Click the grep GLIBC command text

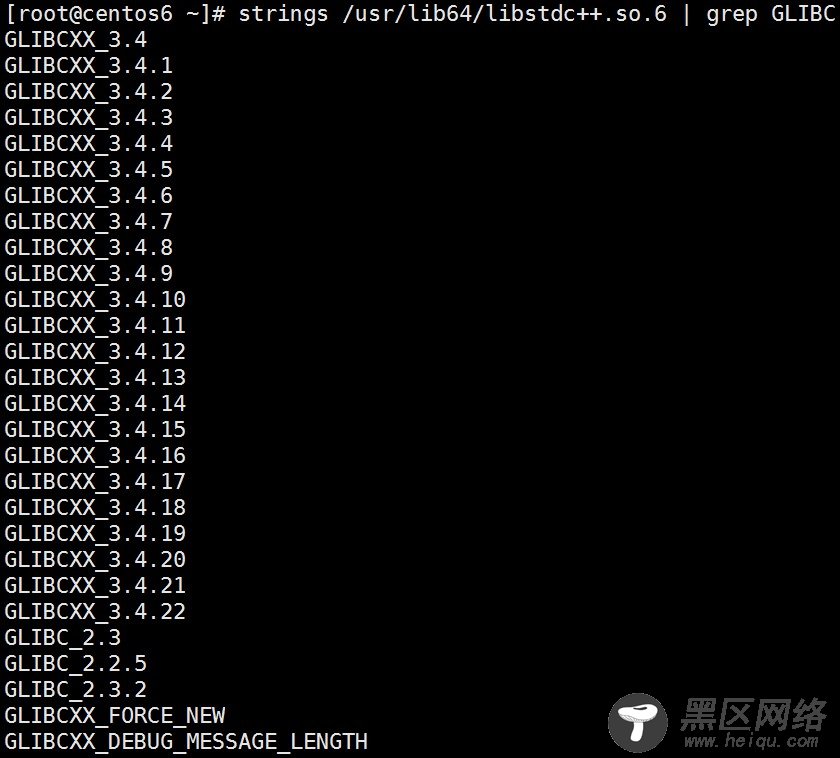[770, 13]
